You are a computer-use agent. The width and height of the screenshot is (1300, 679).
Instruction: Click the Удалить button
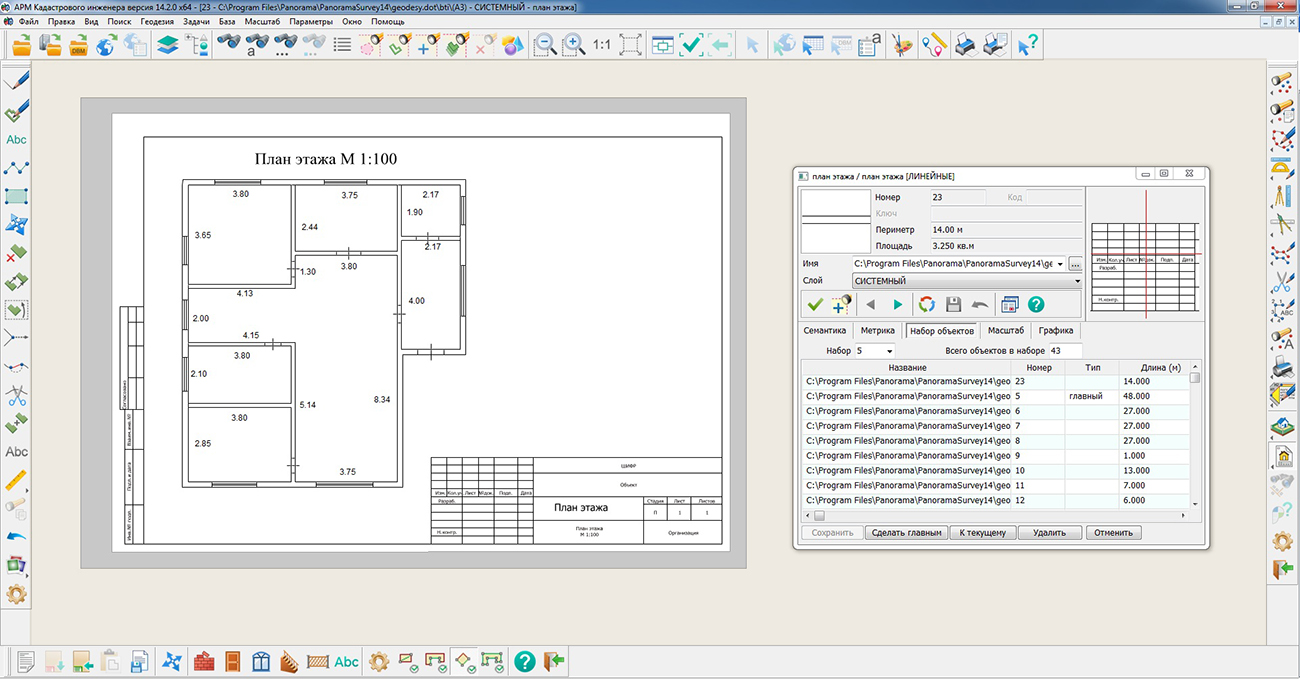(x=1050, y=533)
